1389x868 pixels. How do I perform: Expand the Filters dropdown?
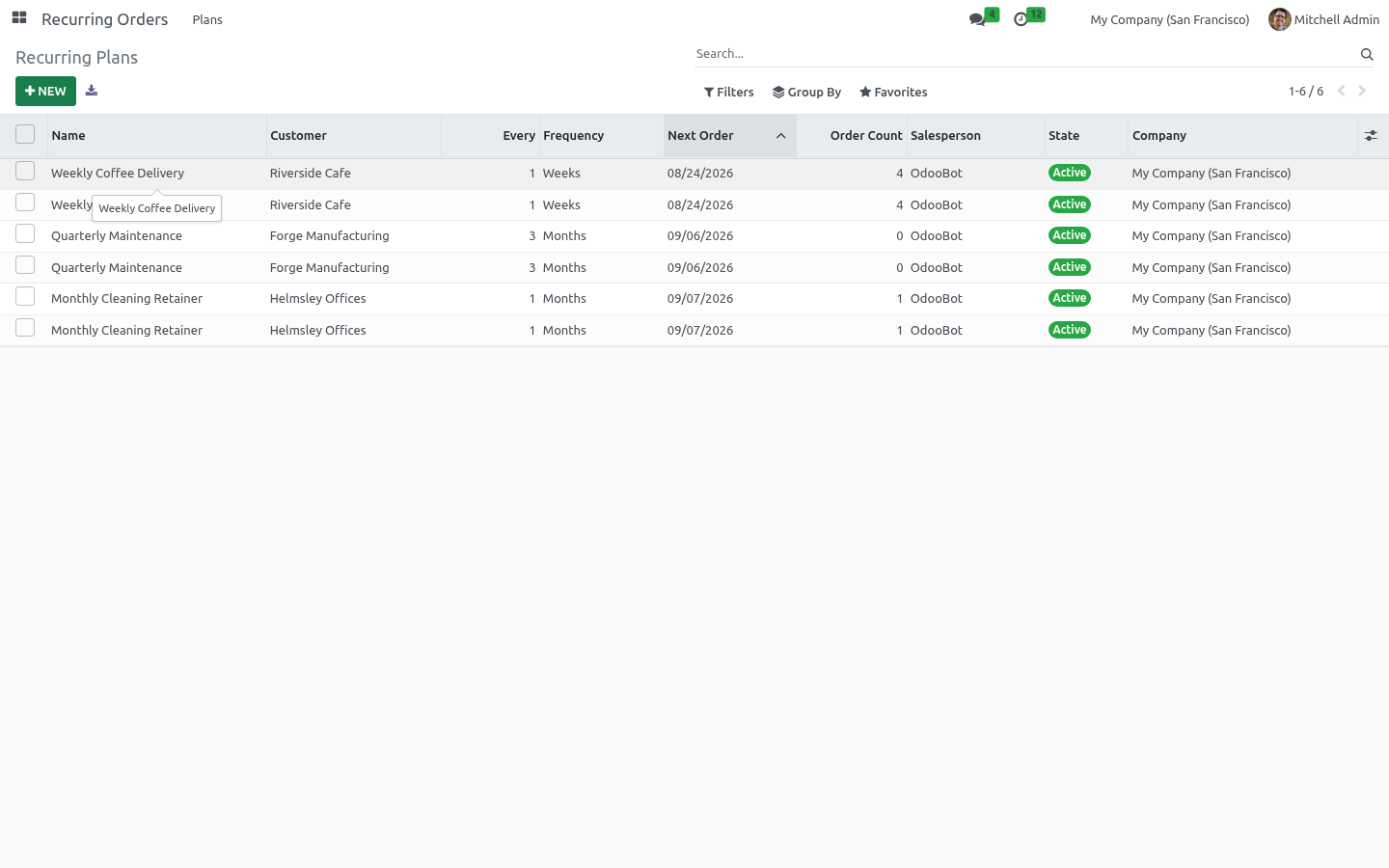click(729, 93)
